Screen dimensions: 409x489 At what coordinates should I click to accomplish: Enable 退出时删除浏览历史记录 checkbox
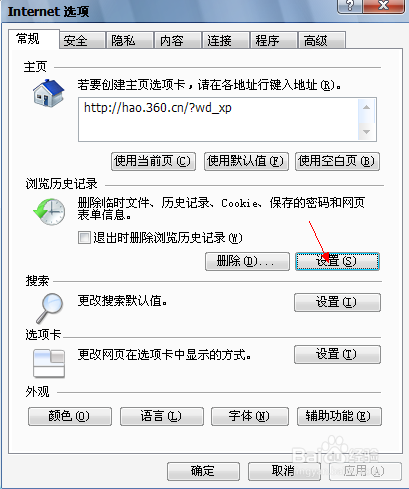pos(84,238)
